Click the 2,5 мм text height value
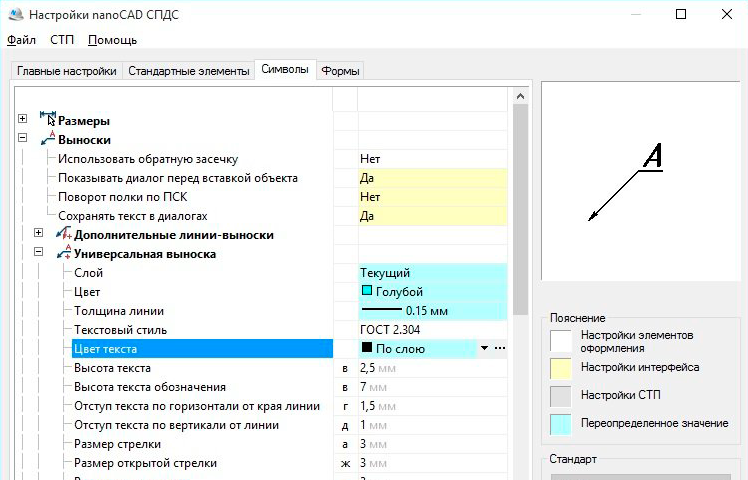Screen dimensions: 748x480 pos(433,368)
